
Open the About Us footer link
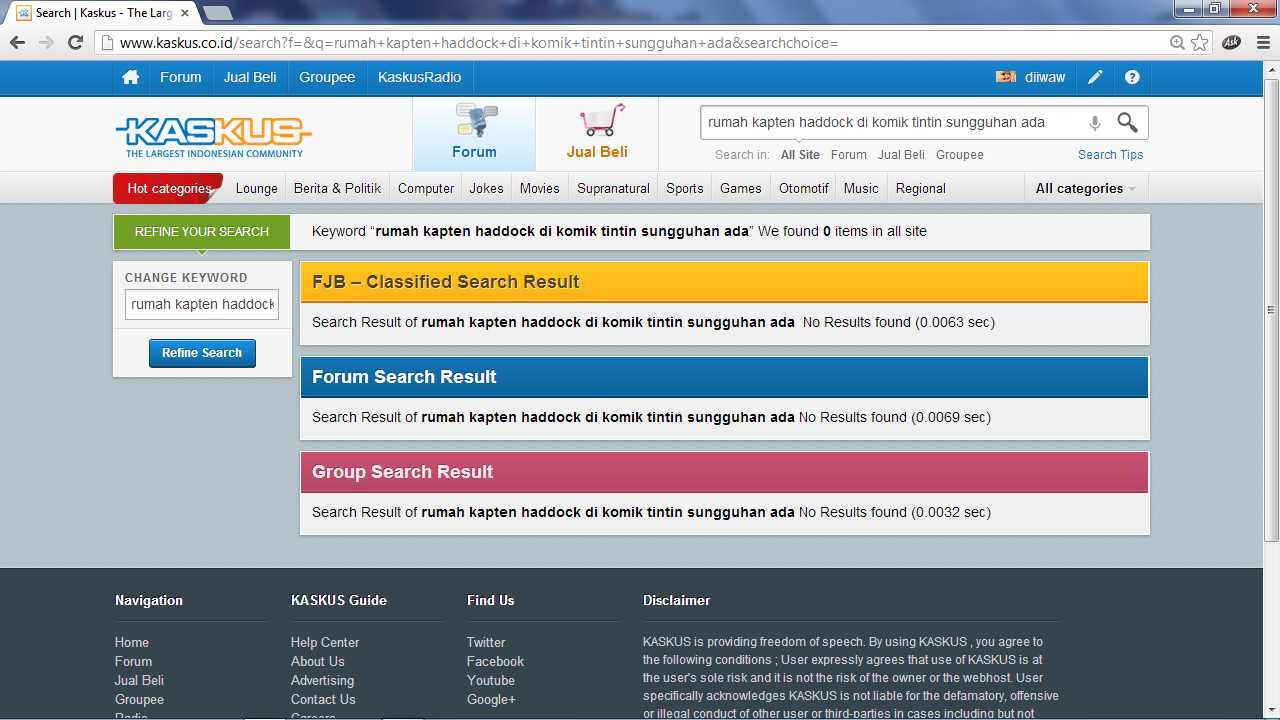[318, 662]
